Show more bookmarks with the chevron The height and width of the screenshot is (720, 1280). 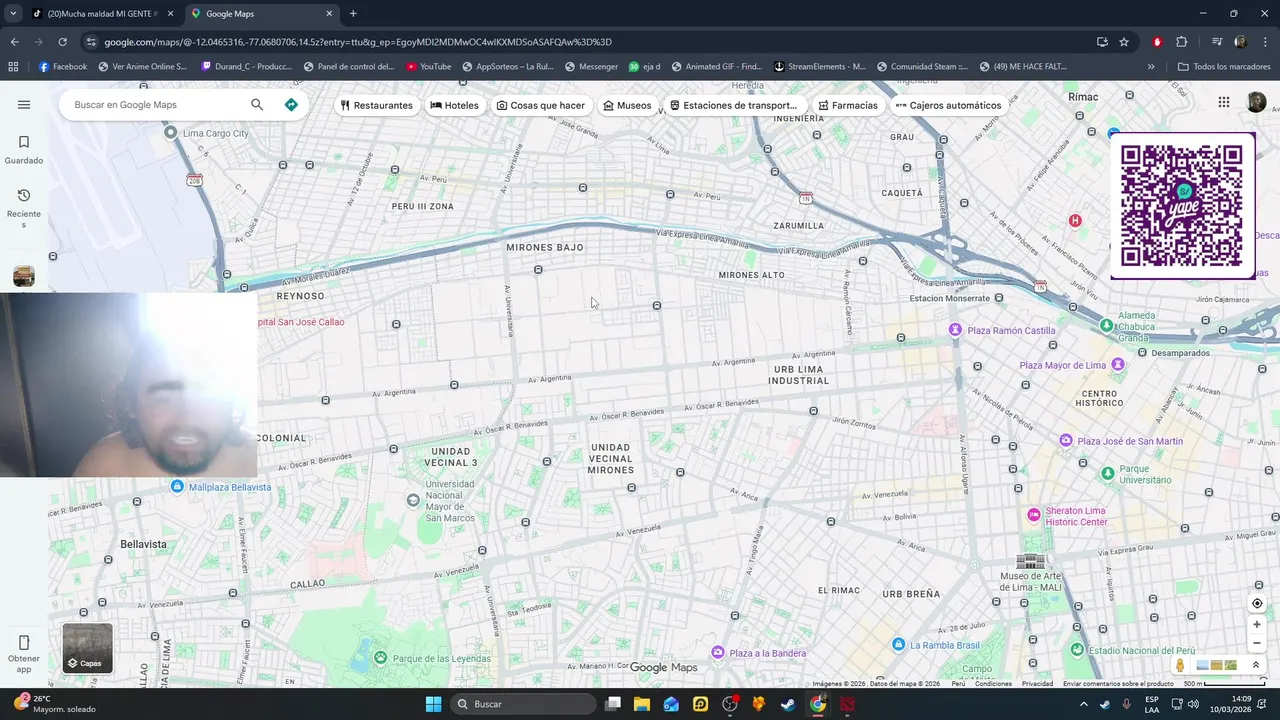click(1151, 67)
